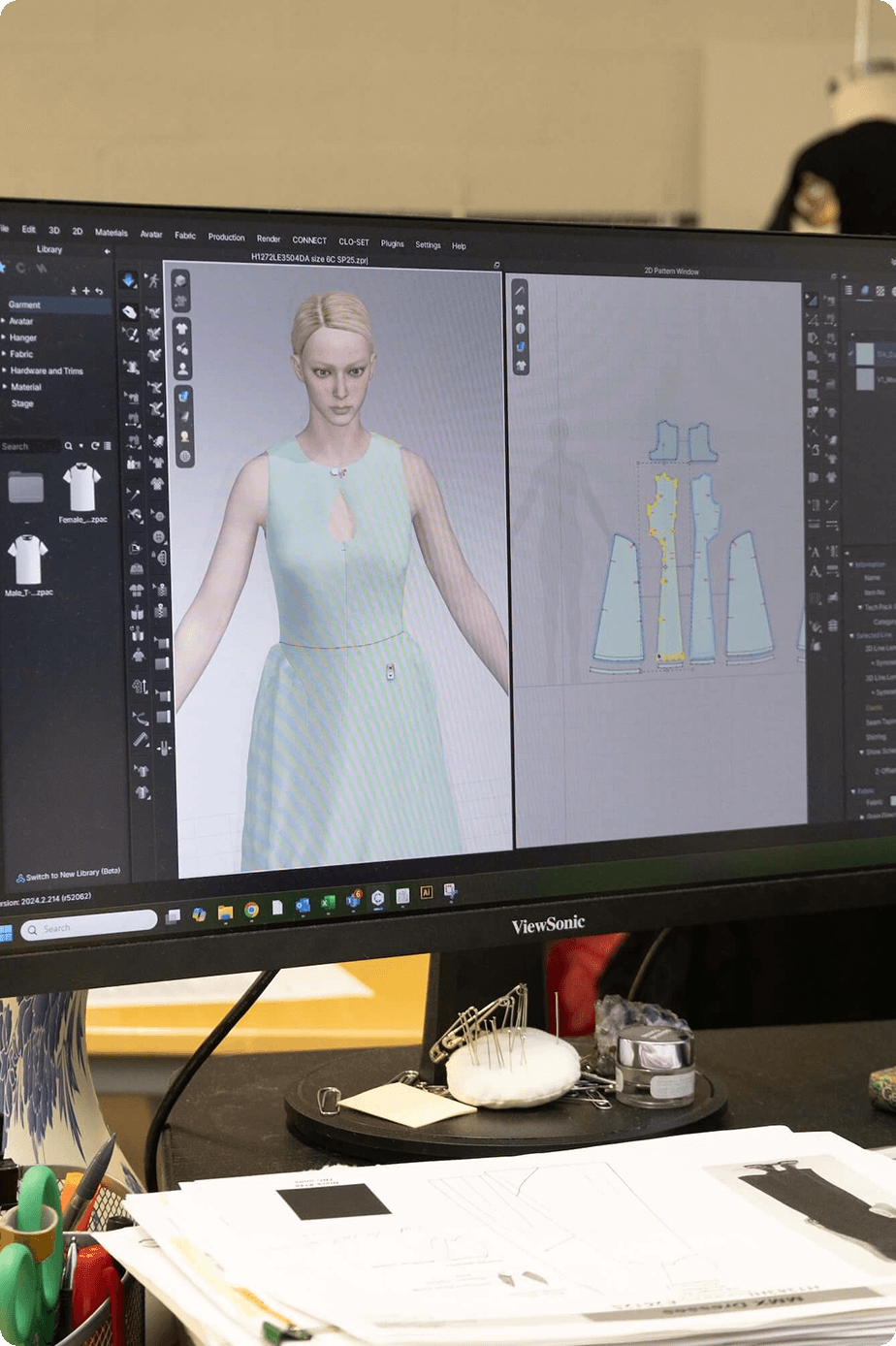Open the search filter dropdown arrow in Library

pyautogui.click(x=80, y=446)
